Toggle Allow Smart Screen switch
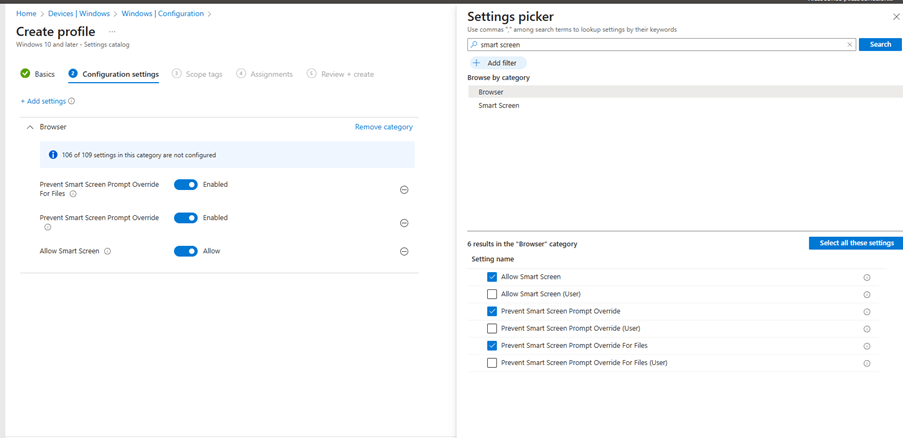The image size is (903, 438). coord(186,252)
